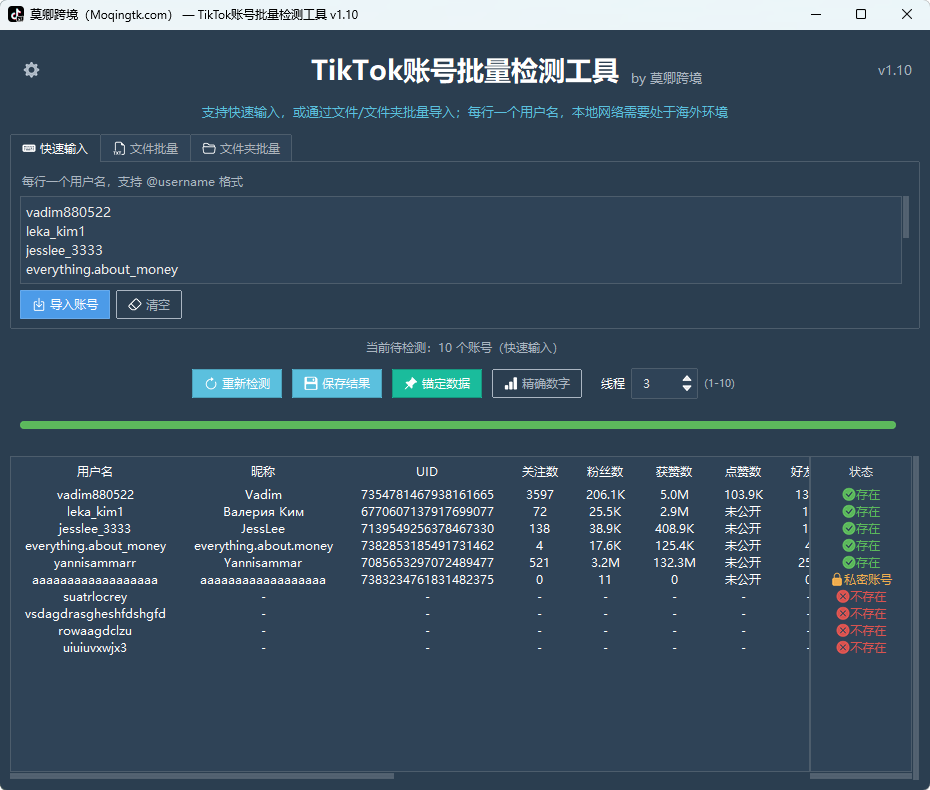Screen dimensions: 930x790
Task: Minimize the application window
Action: (x=816, y=14)
